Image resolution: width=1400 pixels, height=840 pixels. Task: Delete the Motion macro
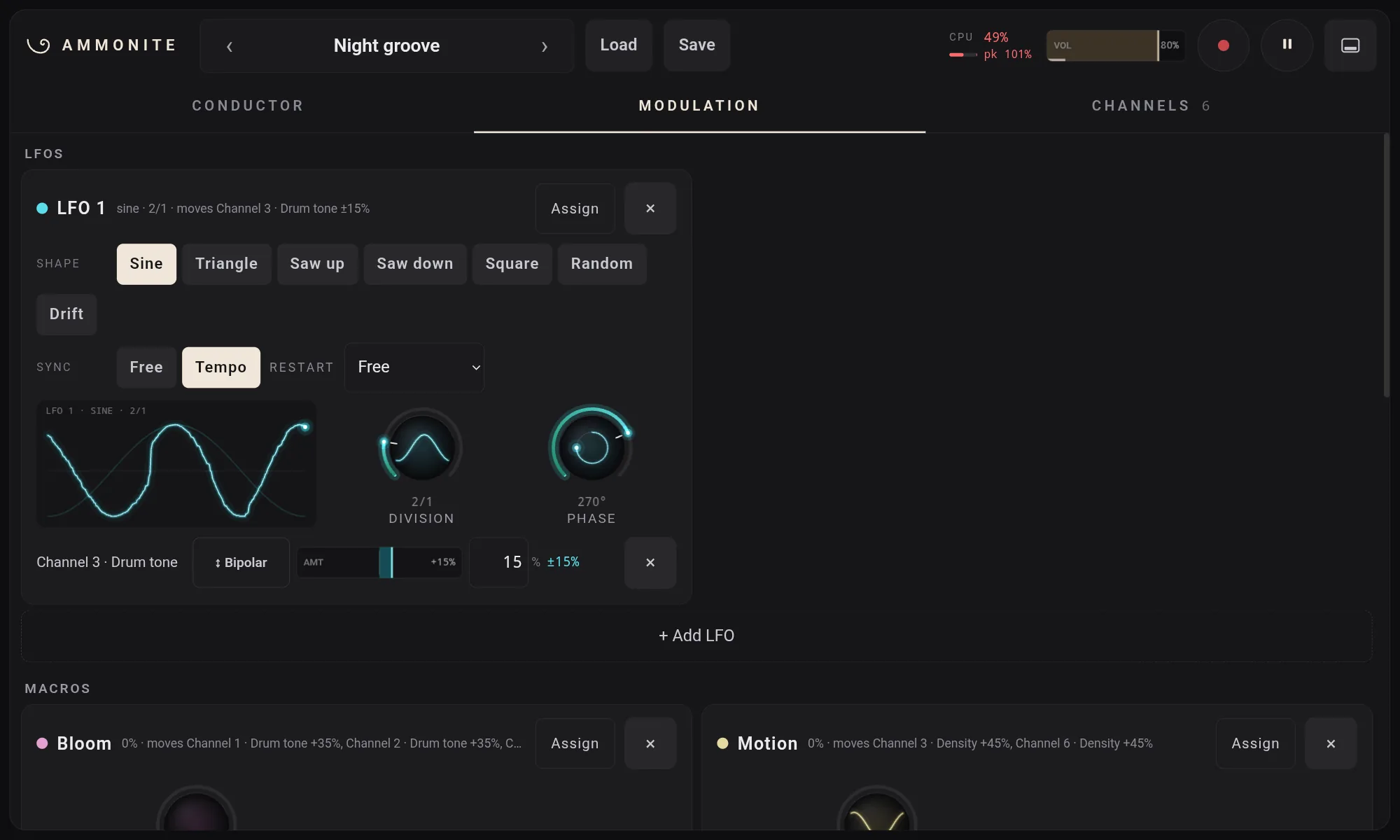pos(1331,743)
